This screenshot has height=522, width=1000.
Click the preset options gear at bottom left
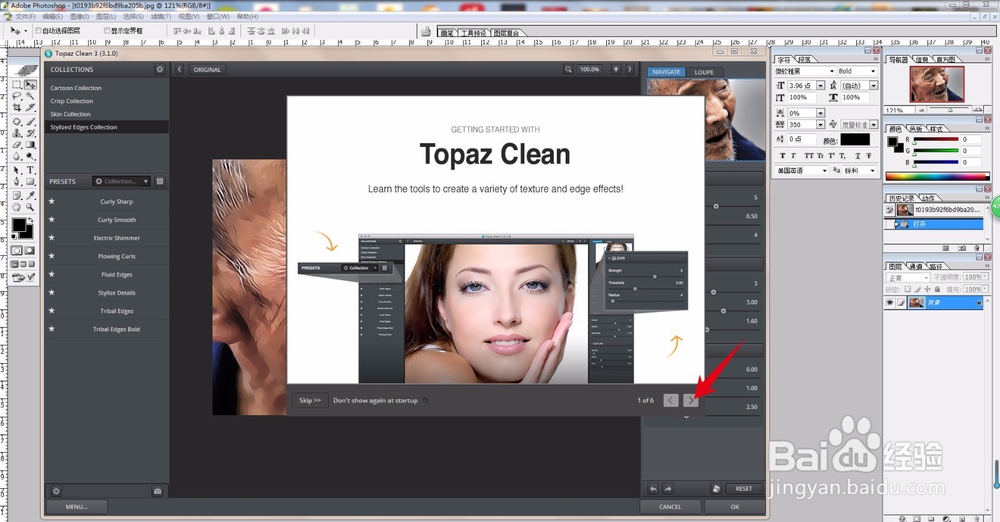[56, 491]
